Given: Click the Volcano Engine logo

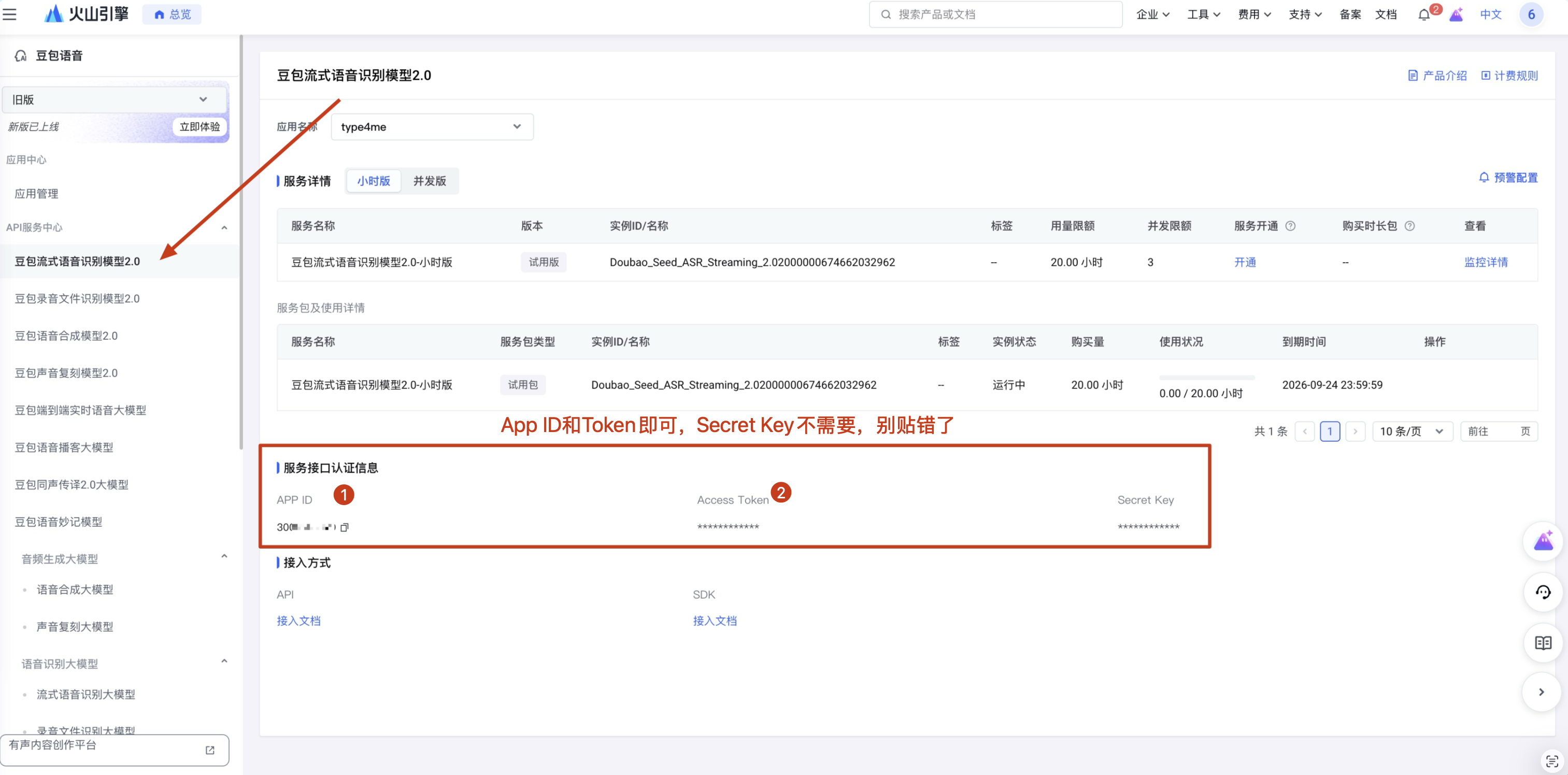Looking at the screenshot, I should pos(87,13).
